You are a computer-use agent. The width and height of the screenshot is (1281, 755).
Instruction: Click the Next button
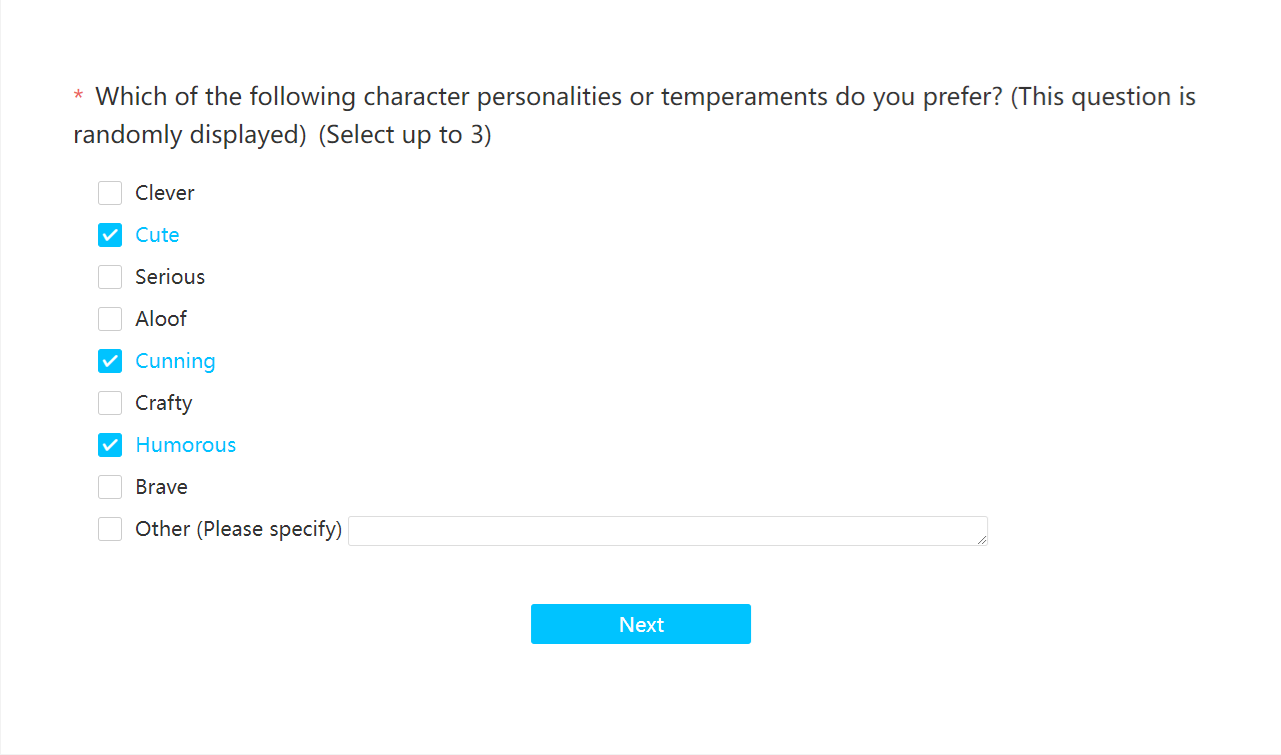click(641, 624)
